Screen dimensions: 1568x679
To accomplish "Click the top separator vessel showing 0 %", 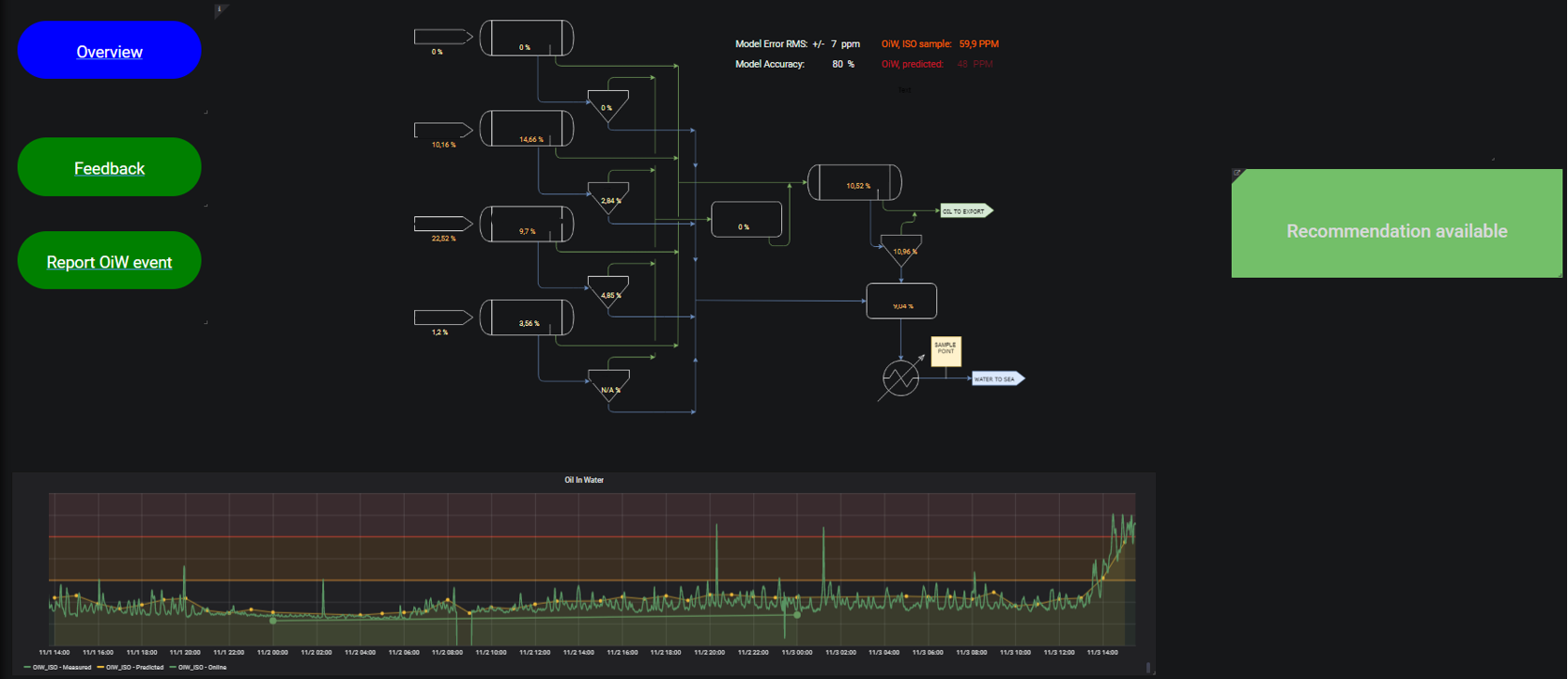I will [x=527, y=38].
